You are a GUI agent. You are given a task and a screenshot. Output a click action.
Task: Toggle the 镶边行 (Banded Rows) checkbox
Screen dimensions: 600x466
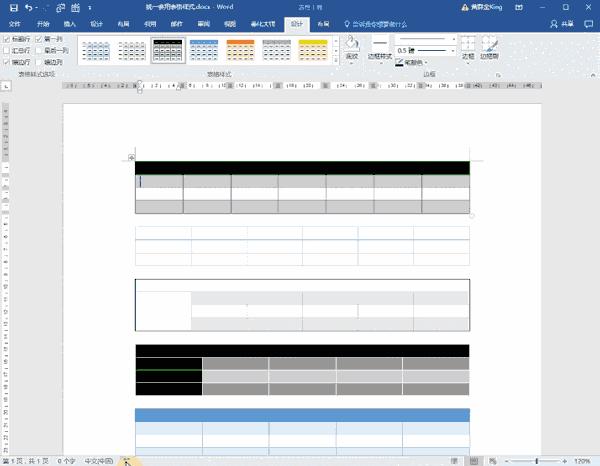(6, 62)
